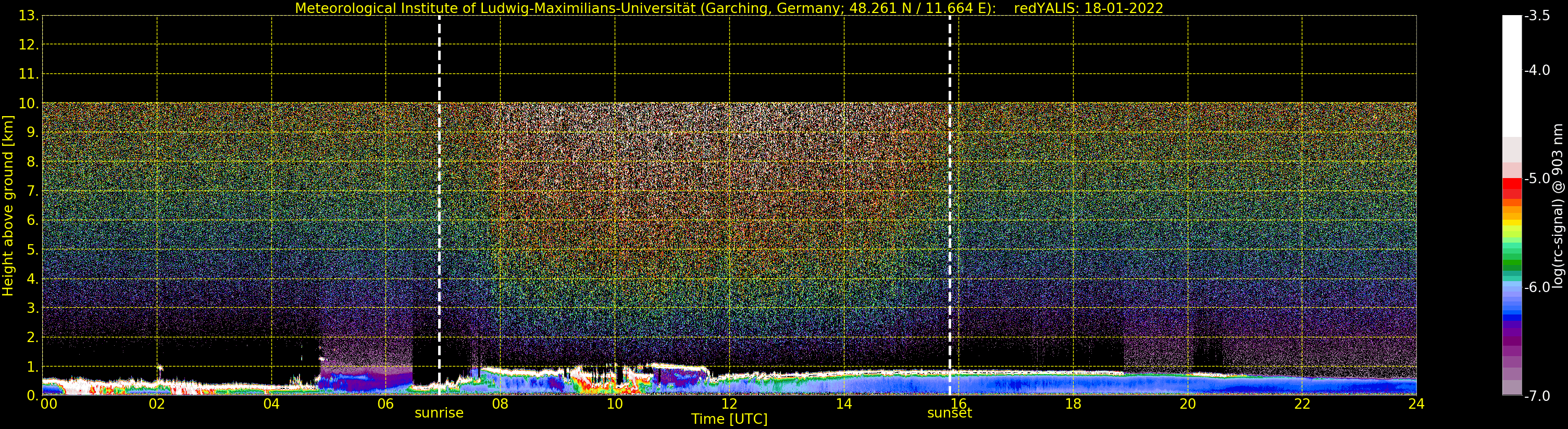
Task: Click the '04' tick on the time axis
Action: (271, 403)
